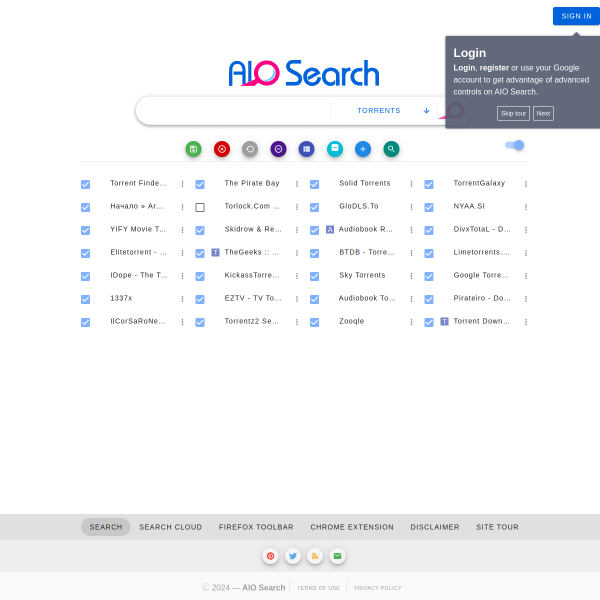The width and height of the screenshot is (600, 600).
Task: Click the Skidrow & Re... site name
Action: (x=253, y=229)
